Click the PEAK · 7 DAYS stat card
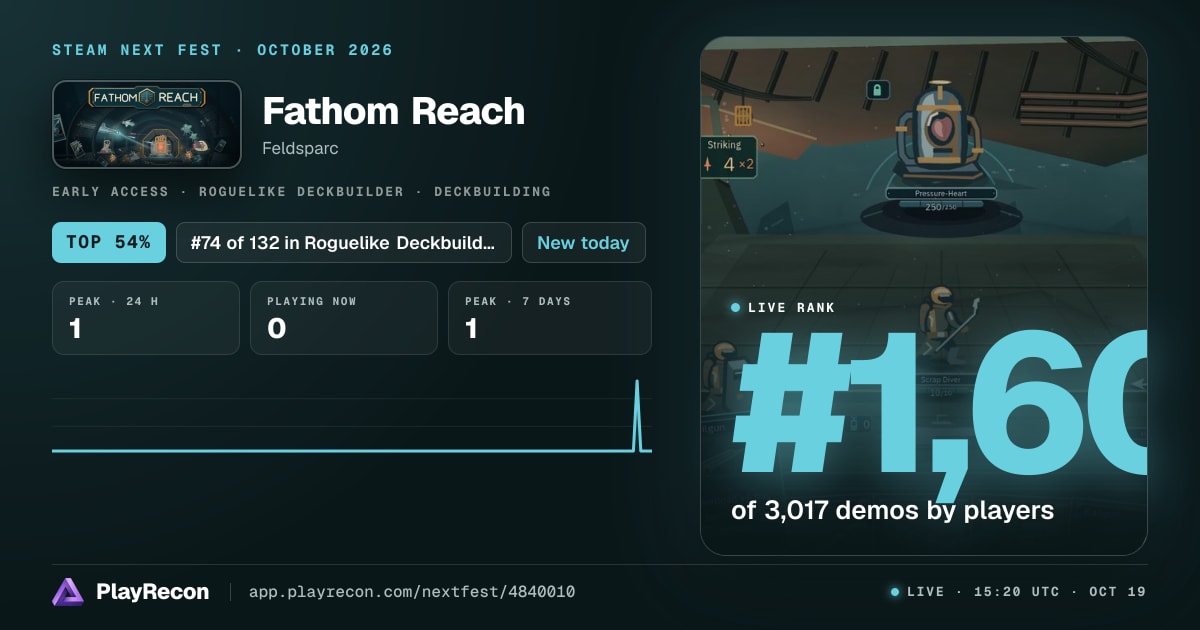This screenshot has height=630, width=1200. point(550,318)
